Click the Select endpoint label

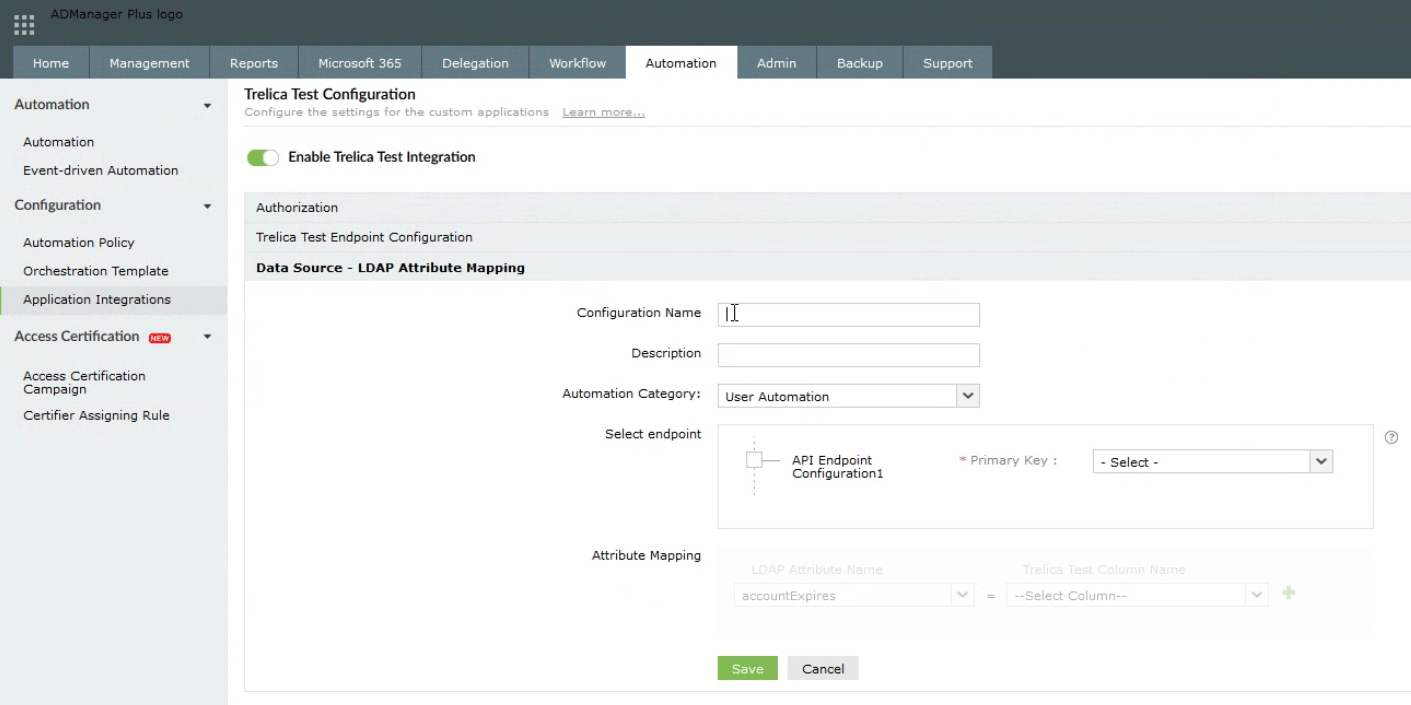653,434
